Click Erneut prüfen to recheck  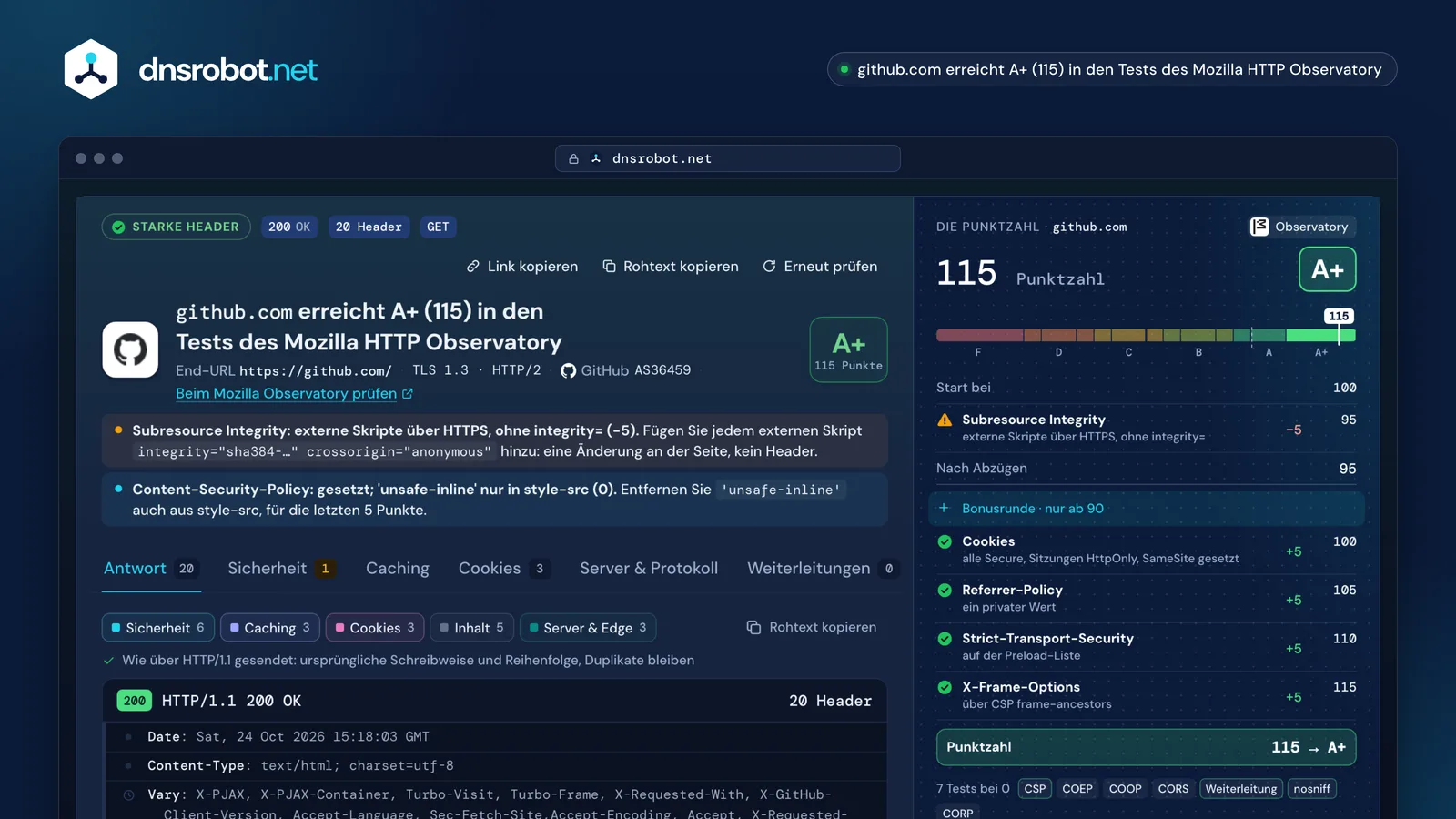[820, 267]
